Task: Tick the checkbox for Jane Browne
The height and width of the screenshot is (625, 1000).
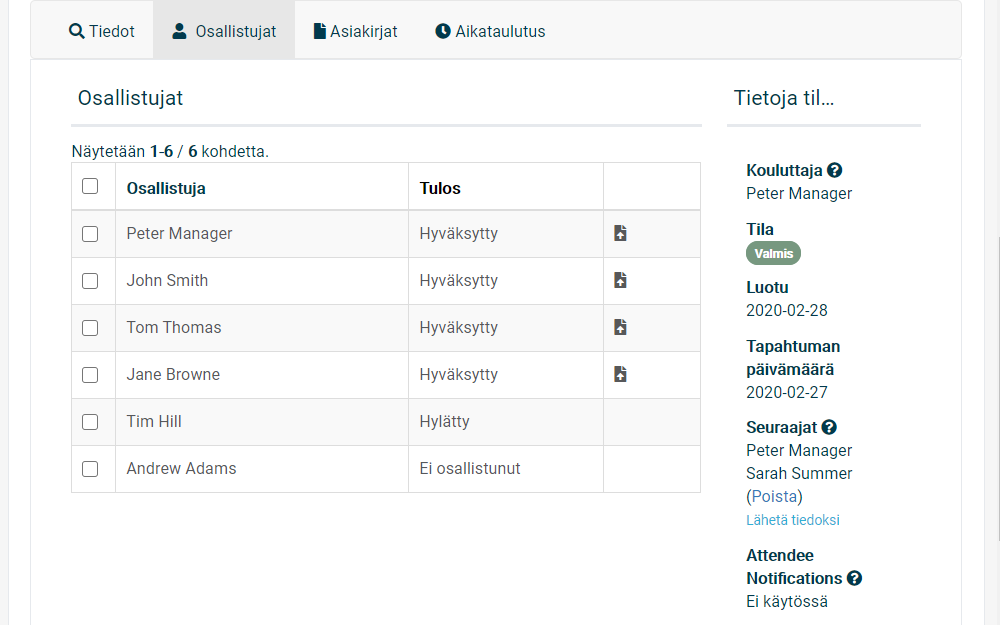Action: click(x=90, y=375)
